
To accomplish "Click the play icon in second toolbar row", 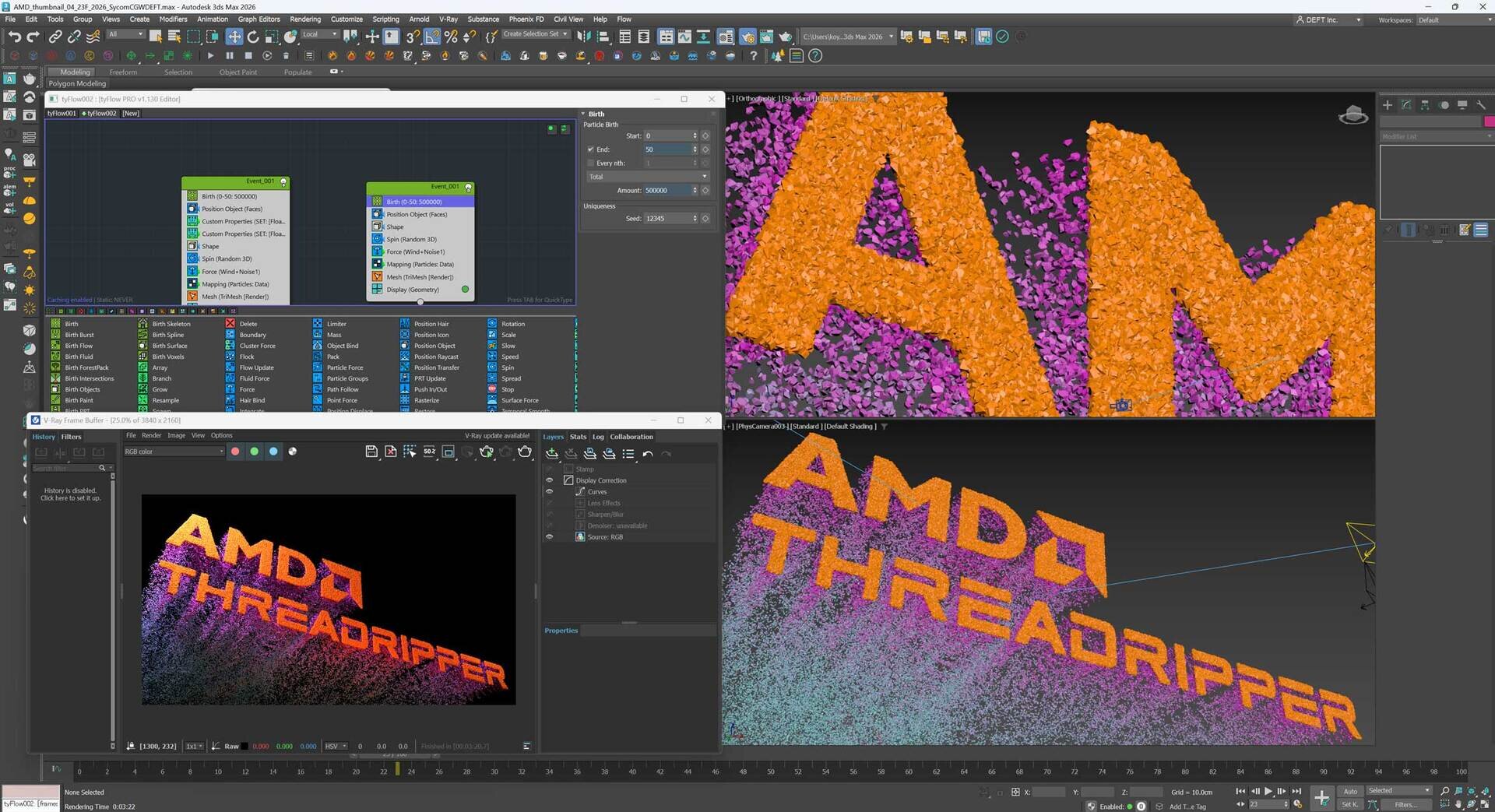I will click(x=210, y=55).
